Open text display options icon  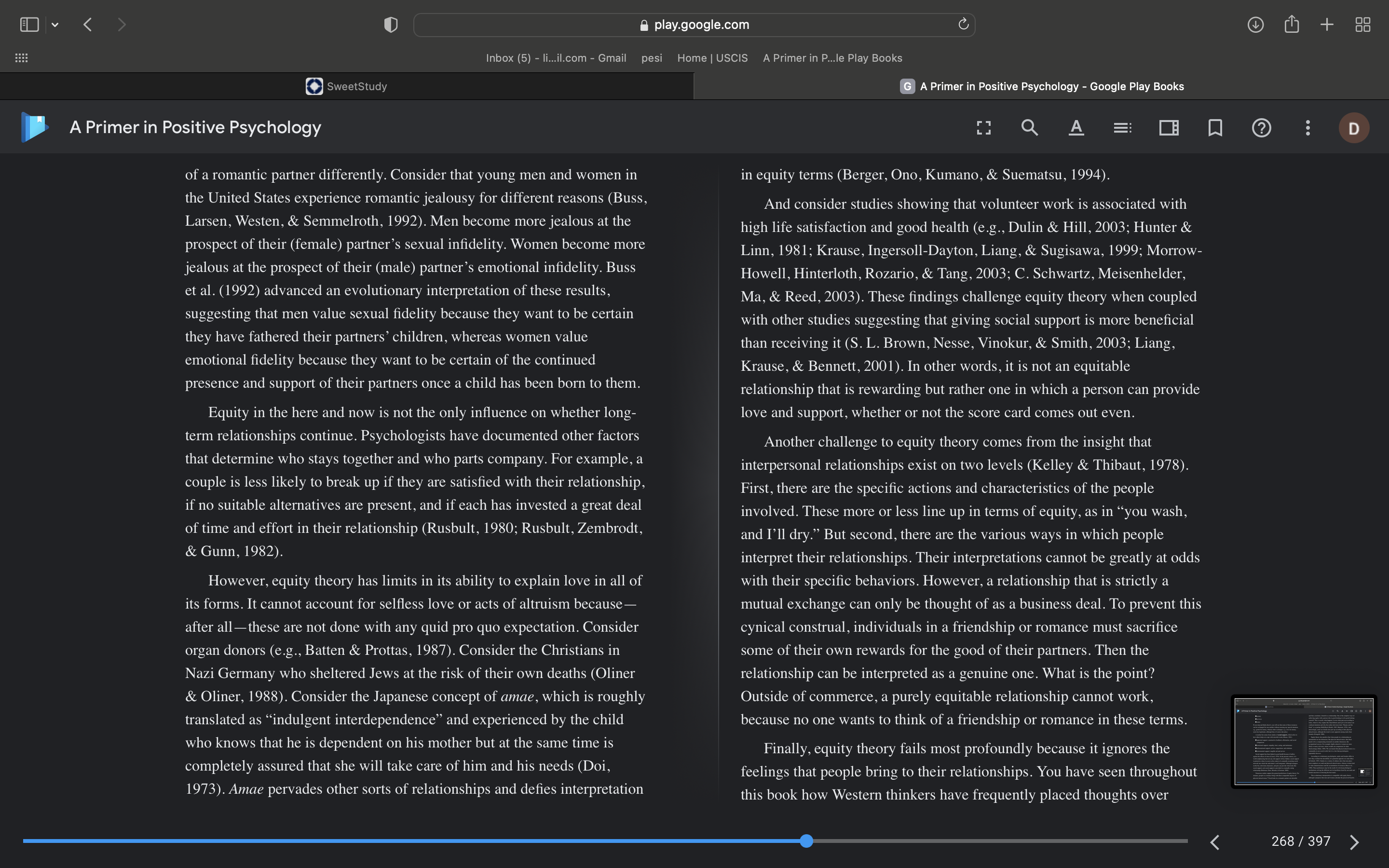[1076, 127]
